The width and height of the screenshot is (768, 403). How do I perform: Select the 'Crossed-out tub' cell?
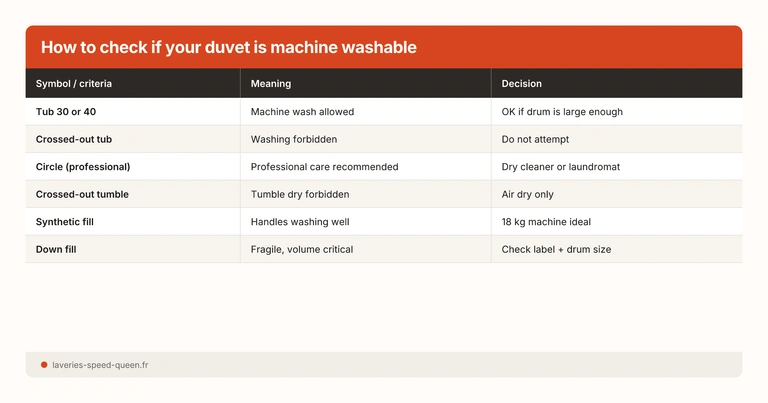[x=133, y=139]
